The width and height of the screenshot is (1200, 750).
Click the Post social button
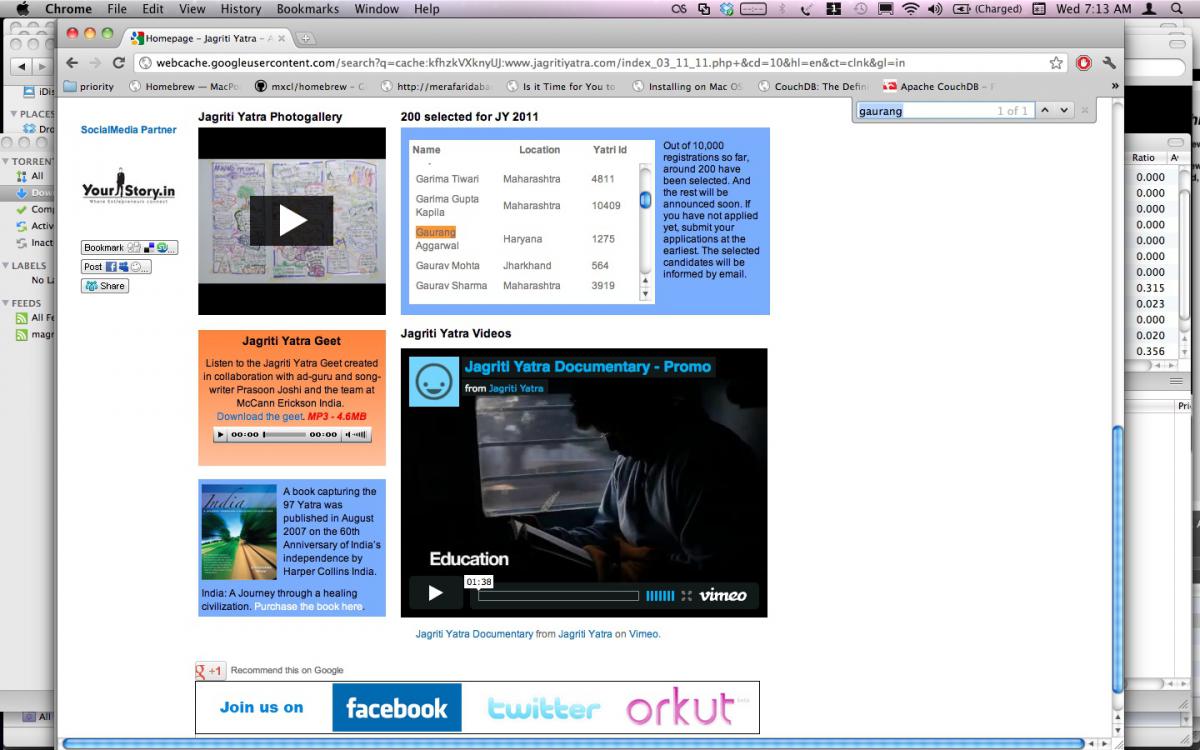tap(116, 267)
